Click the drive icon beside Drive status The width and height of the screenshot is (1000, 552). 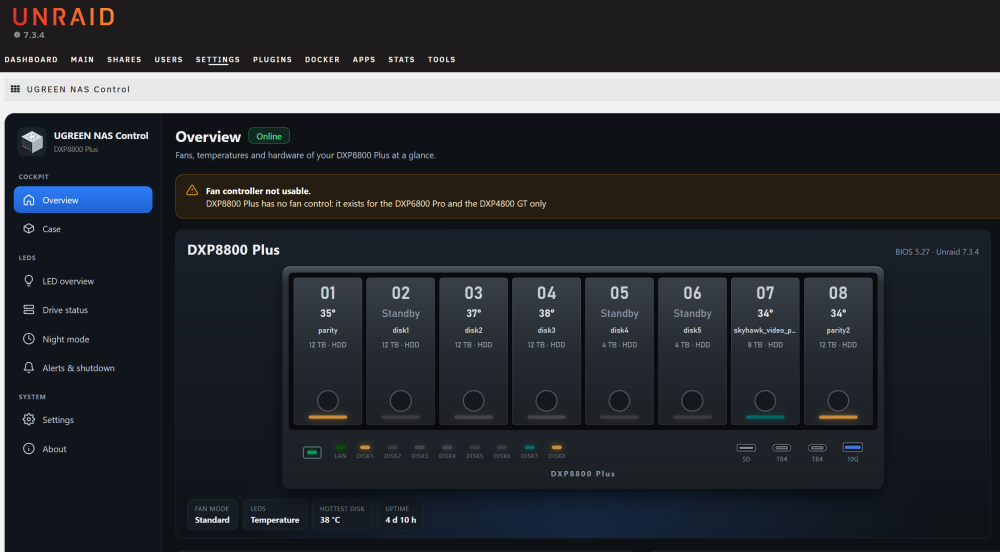29,310
